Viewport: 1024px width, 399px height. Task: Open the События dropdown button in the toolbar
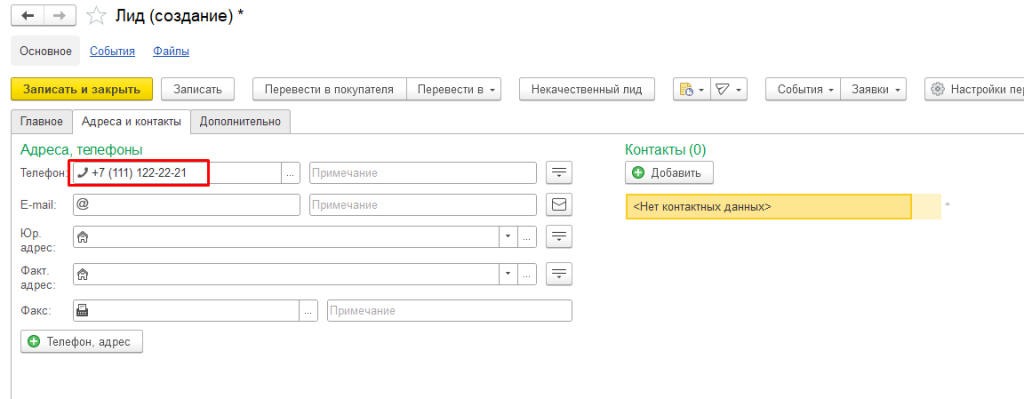coord(803,89)
